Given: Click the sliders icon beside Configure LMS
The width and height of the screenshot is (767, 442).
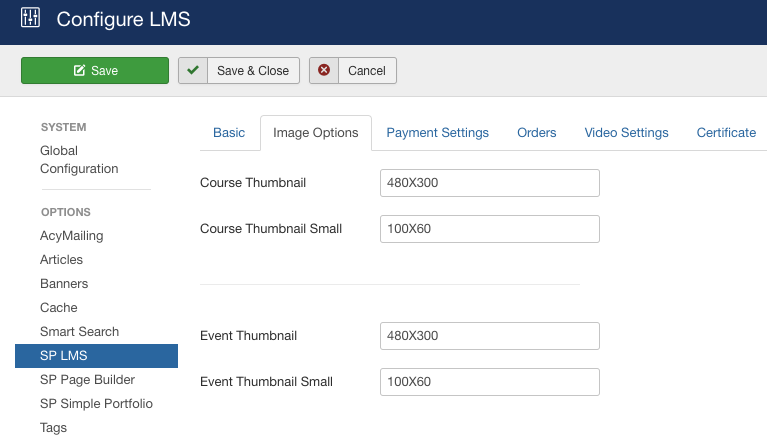Looking at the screenshot, I should (30, 18).
